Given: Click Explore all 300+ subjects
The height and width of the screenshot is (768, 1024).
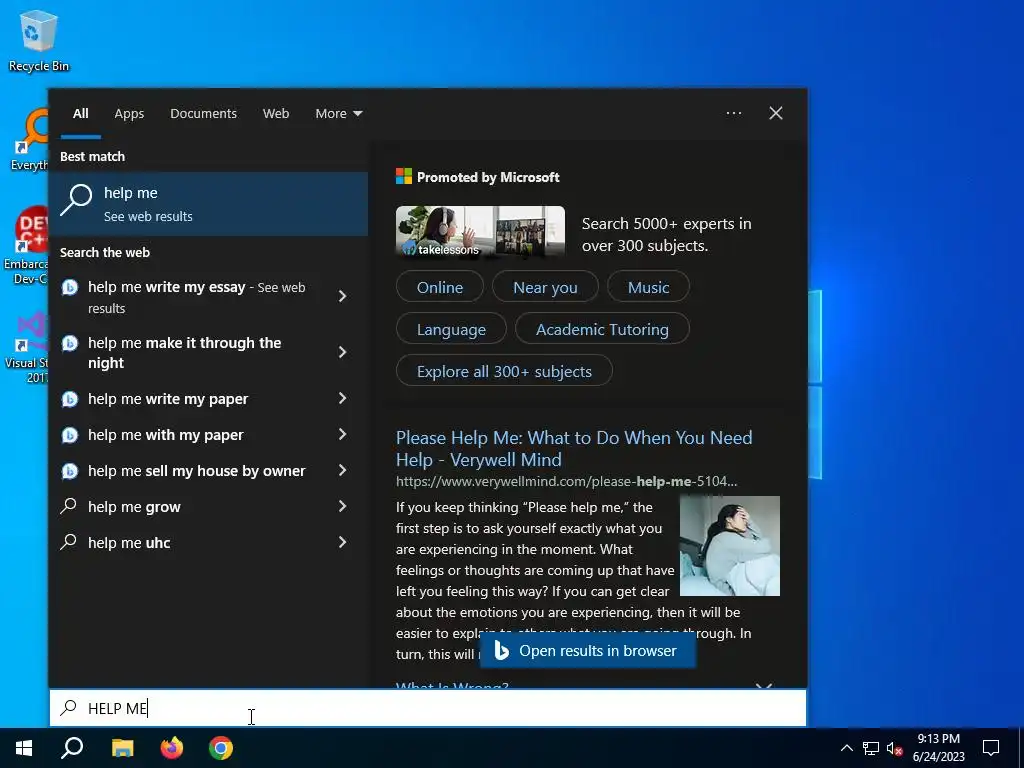Looking at the screenshot, I should click(x=504, y=371).
